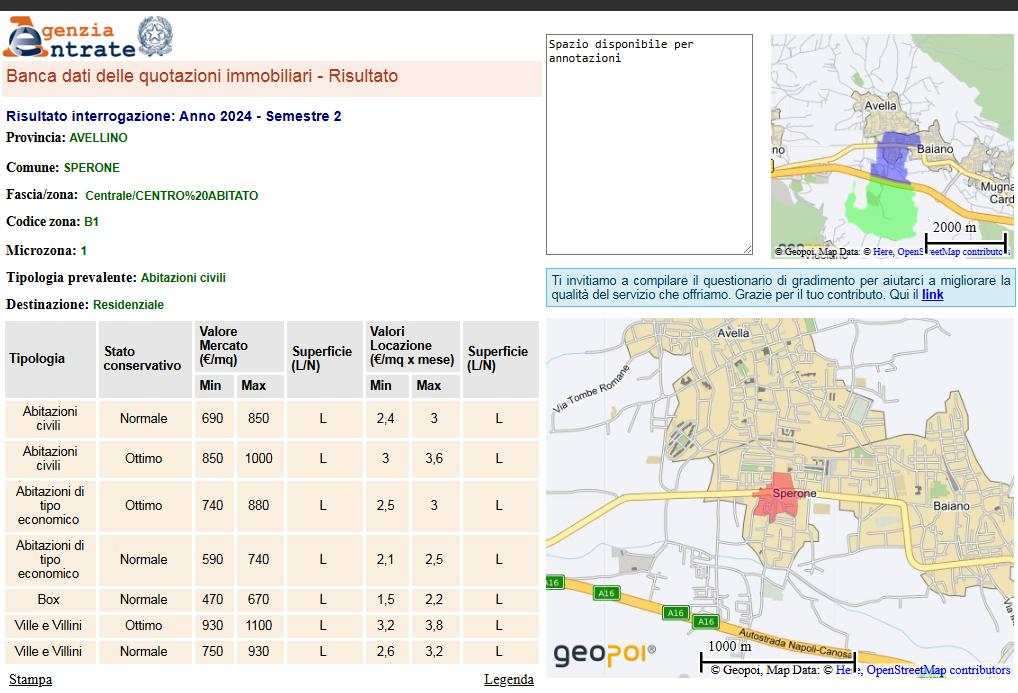The width and height of the screenshot is (1018, 693).
Task: Click the leftmost A16 highway shield
Action: pyautogui.click(x=553, y=582)
